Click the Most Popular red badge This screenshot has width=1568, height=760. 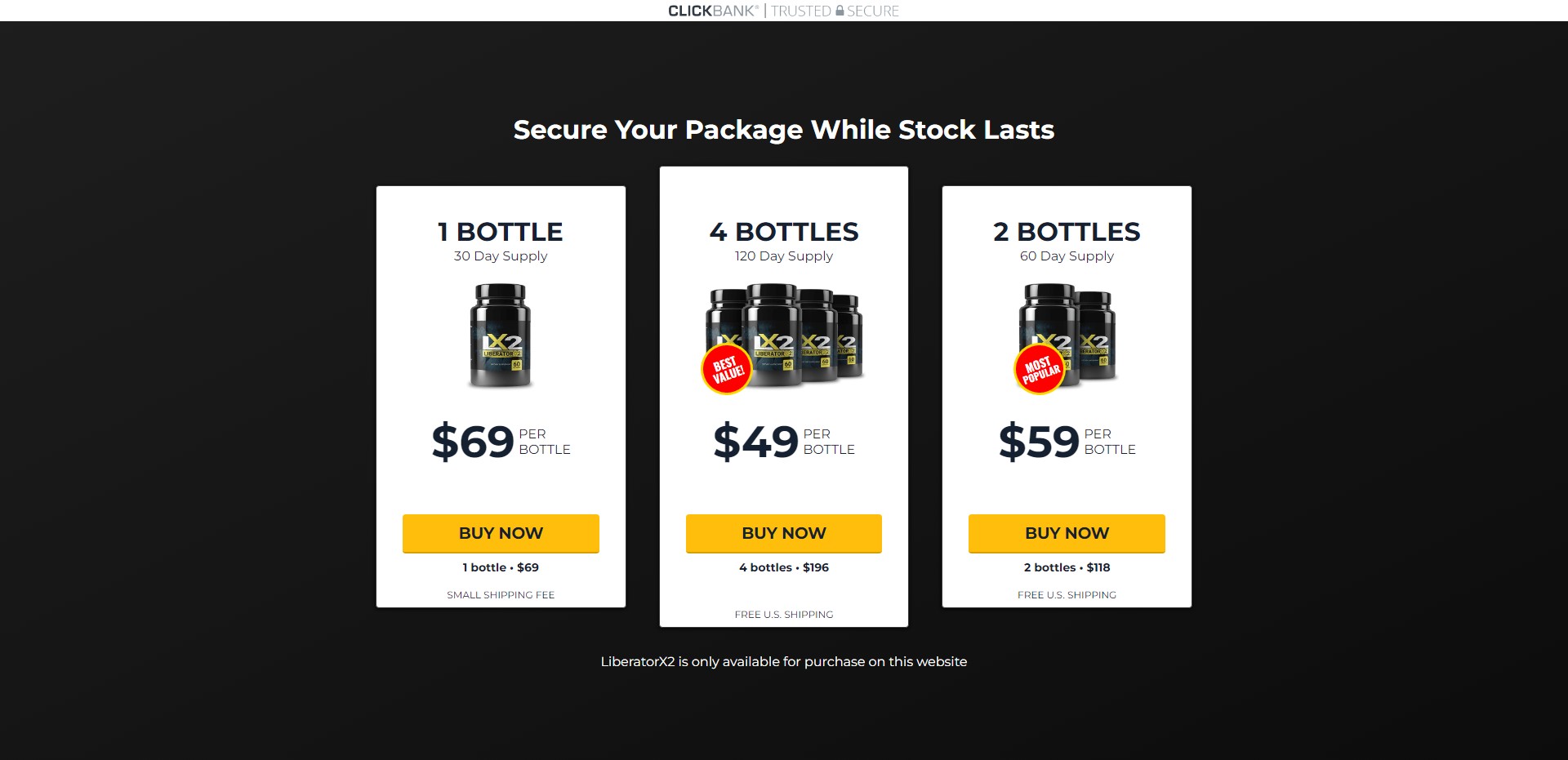(1040, 370)
